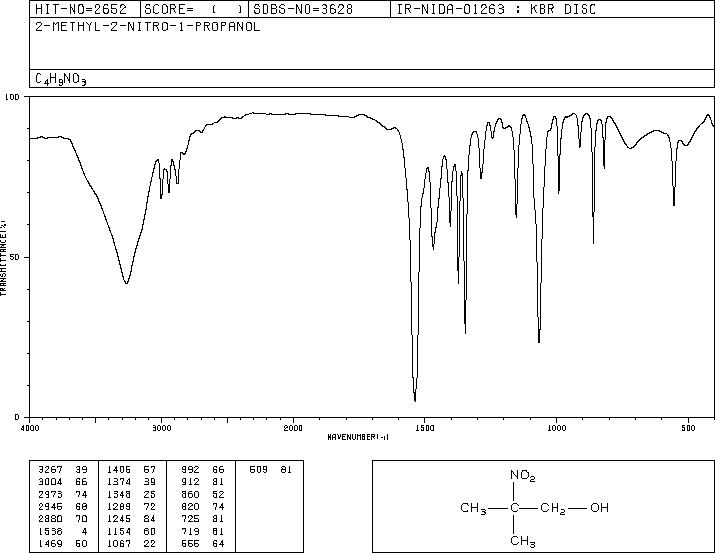Click the NO2 group in the structure
This screenshot has height=553, width=715.
pyautogui.click(x=522, y=475)
